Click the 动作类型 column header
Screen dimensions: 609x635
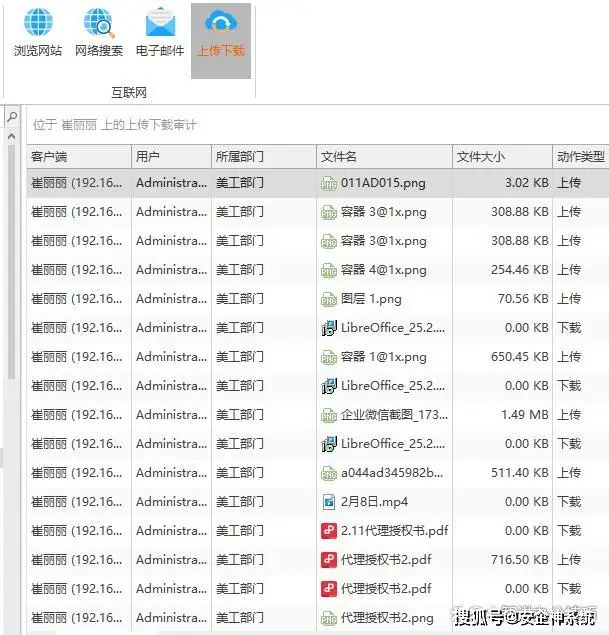coord(580,157)
